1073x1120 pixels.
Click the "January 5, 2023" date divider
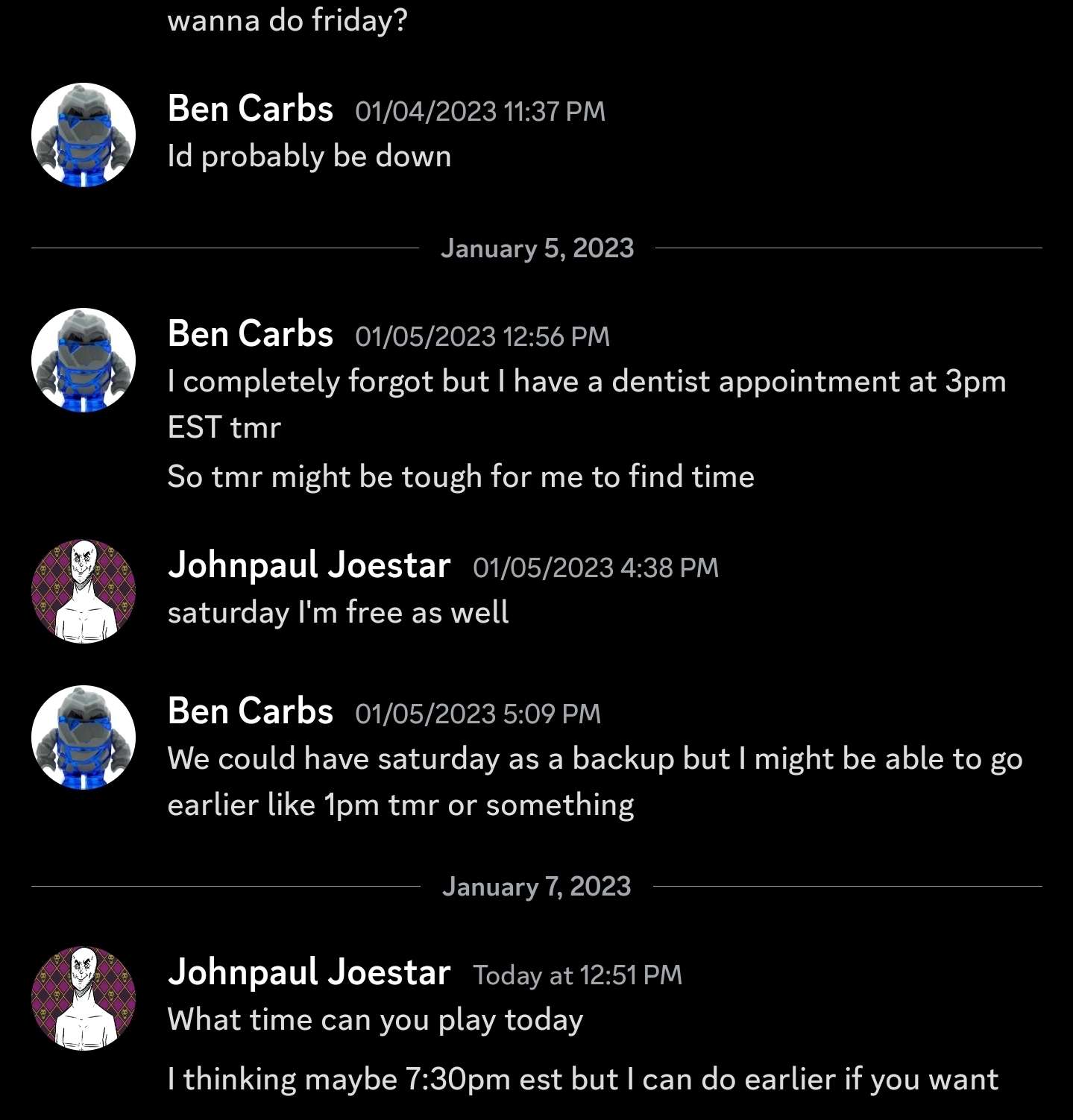(x=537, y=248)
